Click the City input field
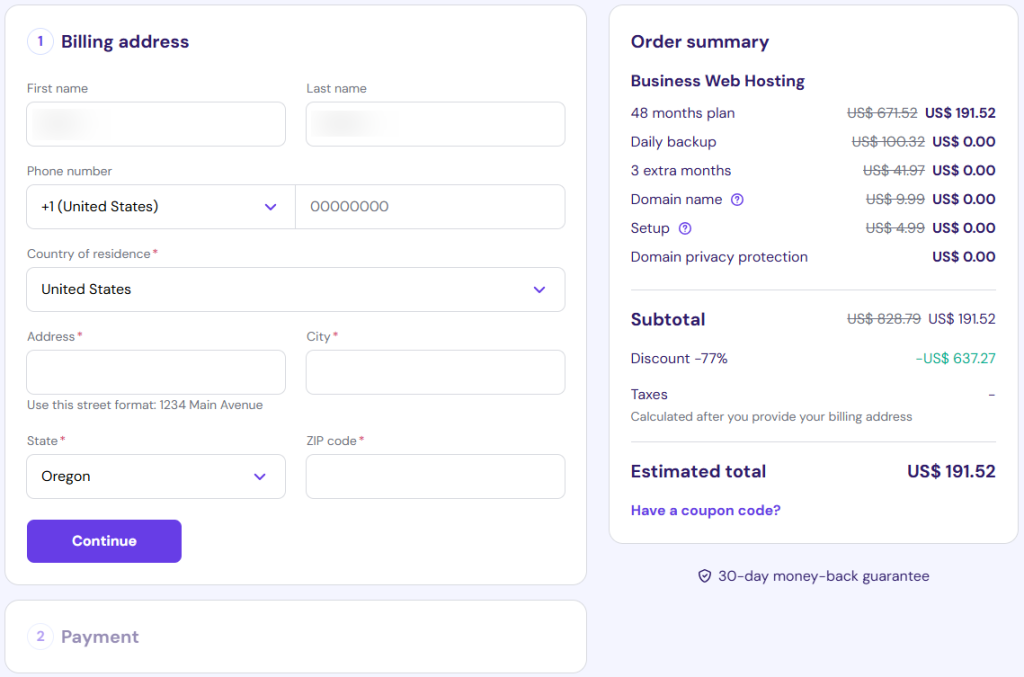 point(436,372)
